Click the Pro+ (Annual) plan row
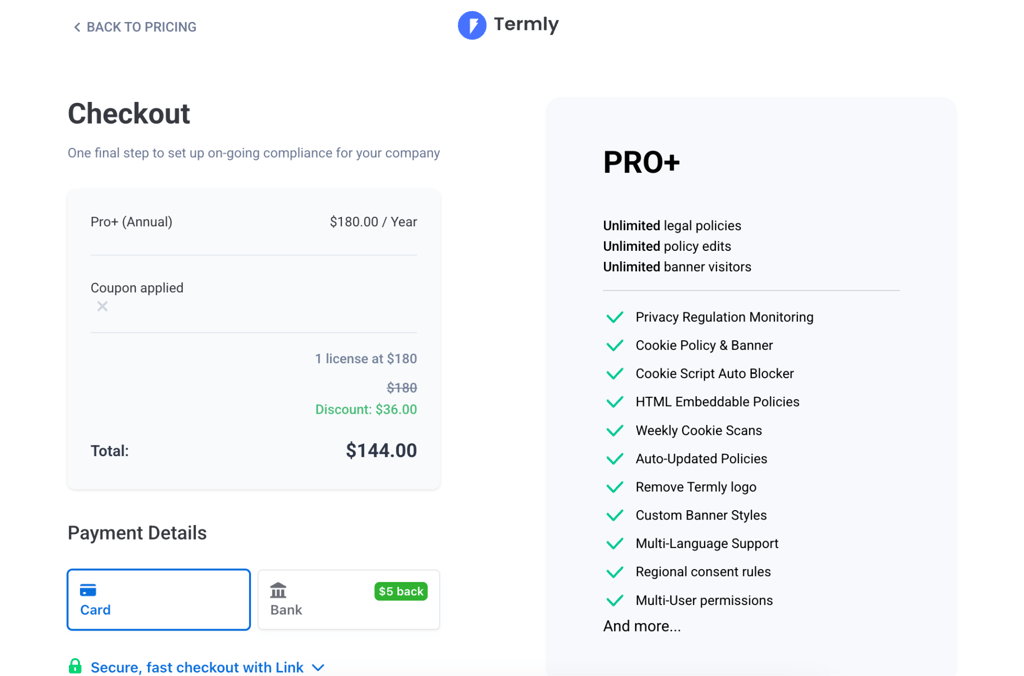This screenshot has width=1024, height=676. pyautogui.click(x=253, y=222)
